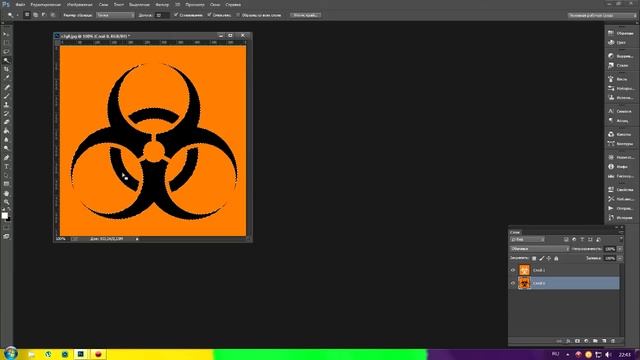640x360 pixels.
Task: Open the Редактирование menu
Action: pos(46,4)
